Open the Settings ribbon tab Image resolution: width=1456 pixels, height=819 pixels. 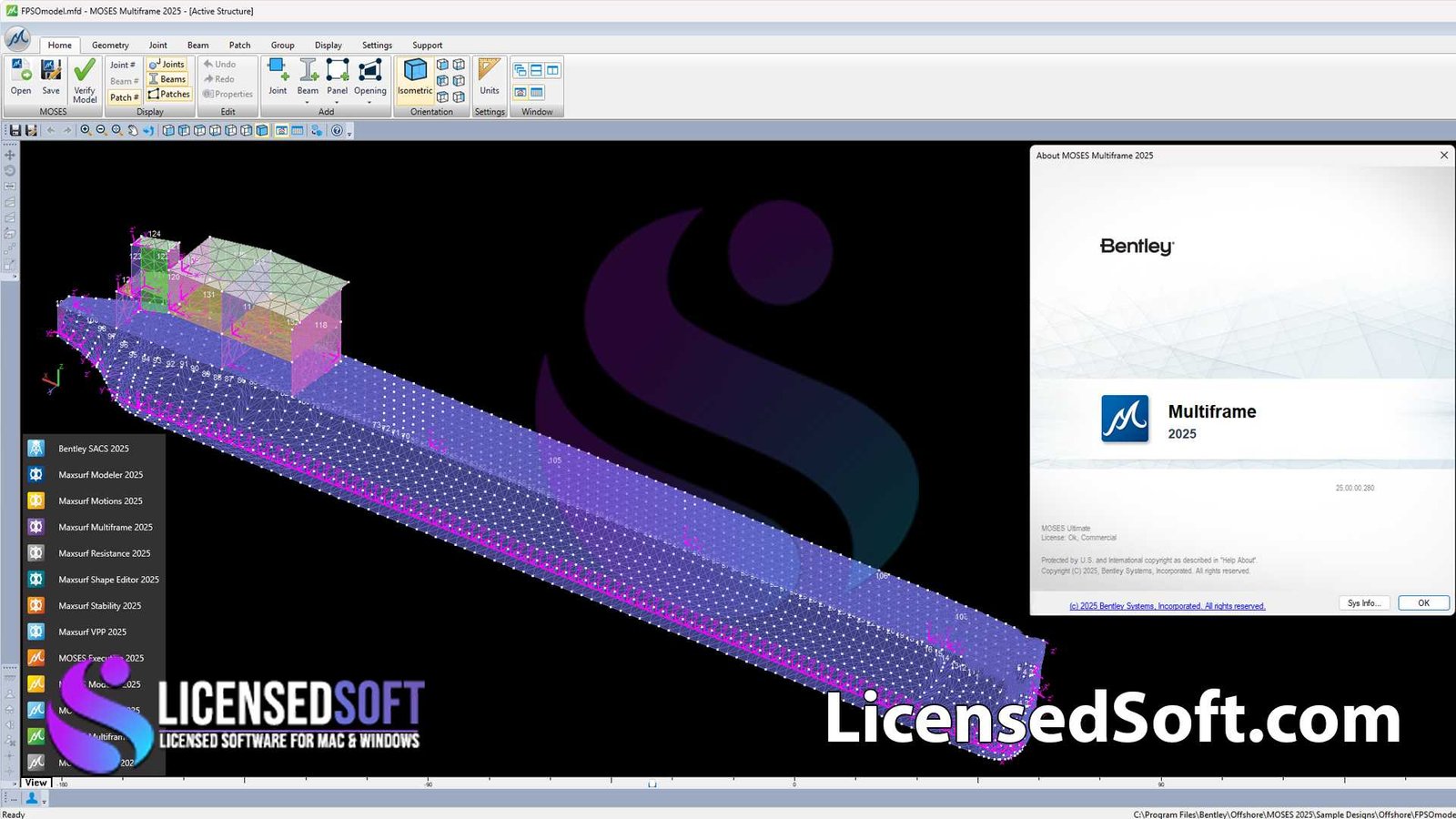pyautogui.click(x=377, y=45)
